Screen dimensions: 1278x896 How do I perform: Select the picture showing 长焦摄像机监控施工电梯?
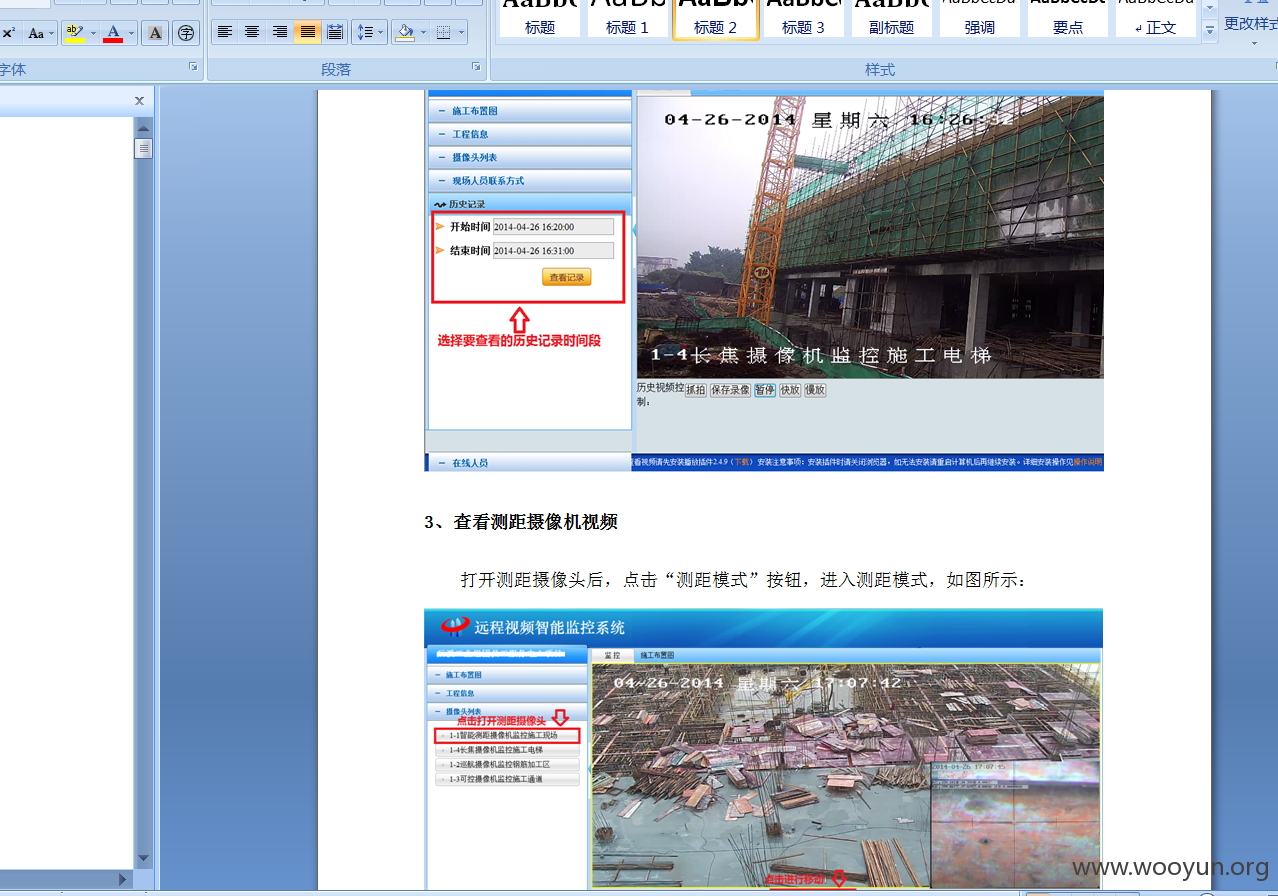[764, 280]
